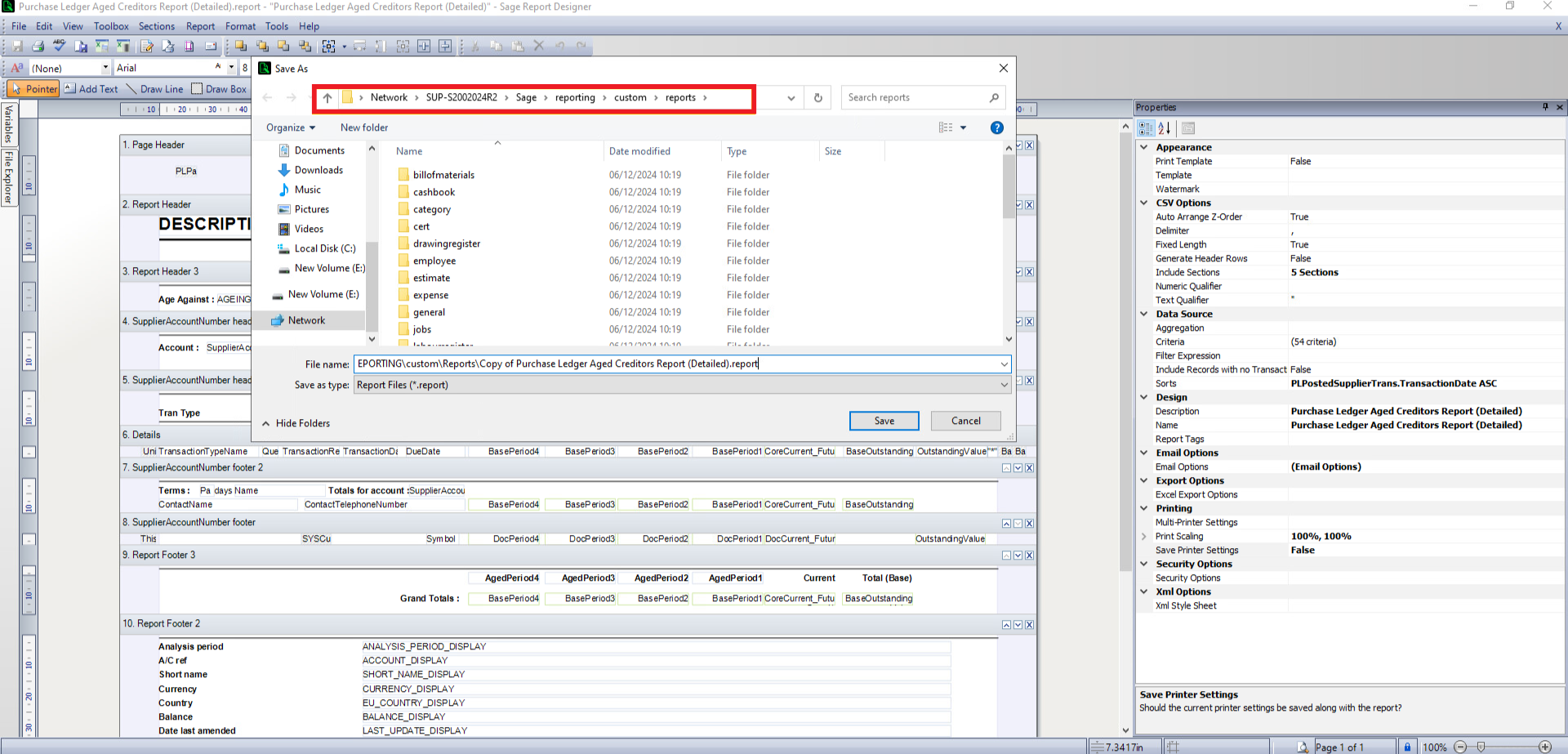Open the Arial font dropdown
The height and width of the screenshot is (754, 1568).
(231, 68)
